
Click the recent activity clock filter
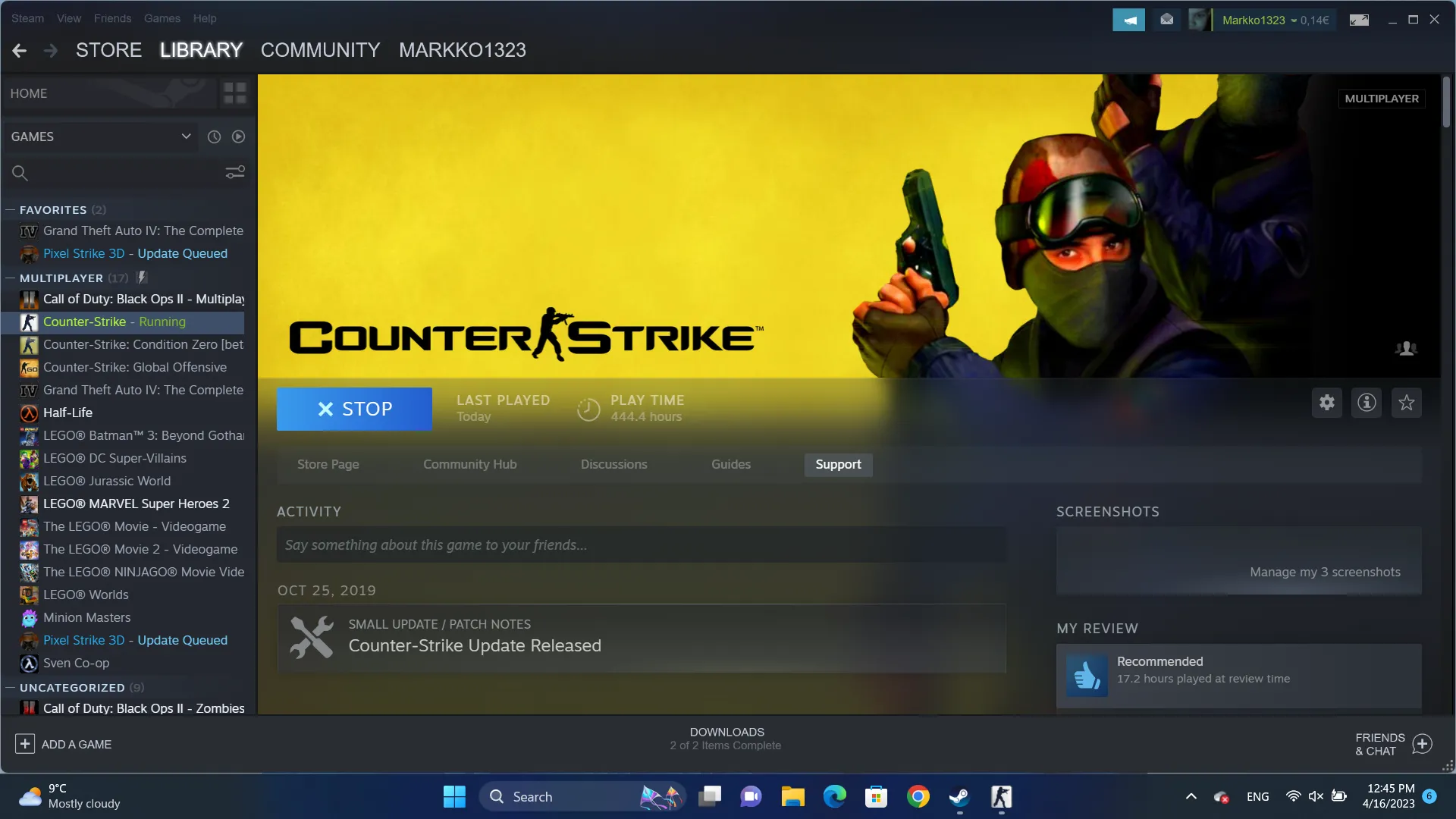pyautogui.click(x=214, y=136)
